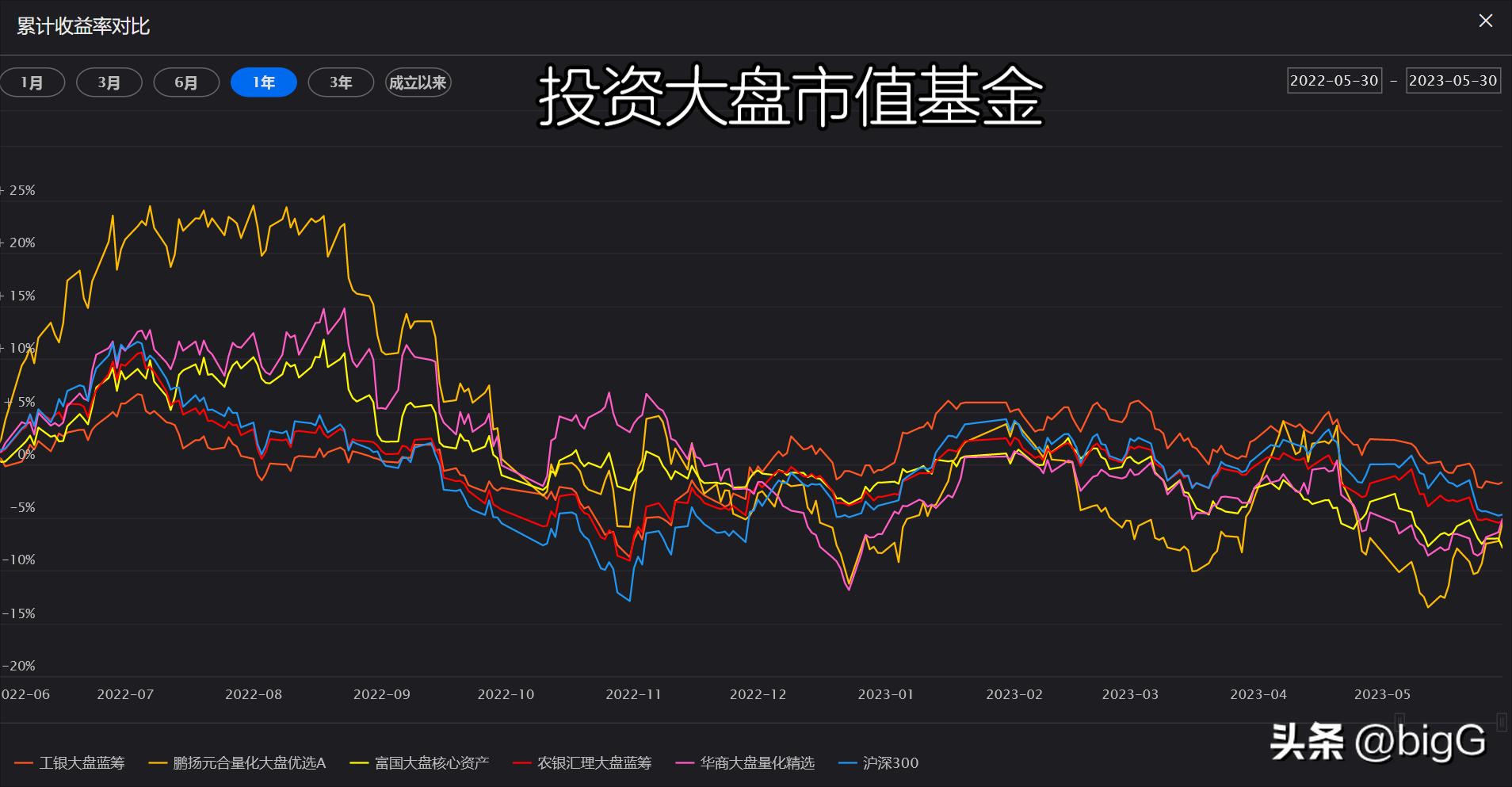Viewport: 1512px width, 787px height.
Task: Close the 累计收益率对比 dialog
Action: (1486, 21)
